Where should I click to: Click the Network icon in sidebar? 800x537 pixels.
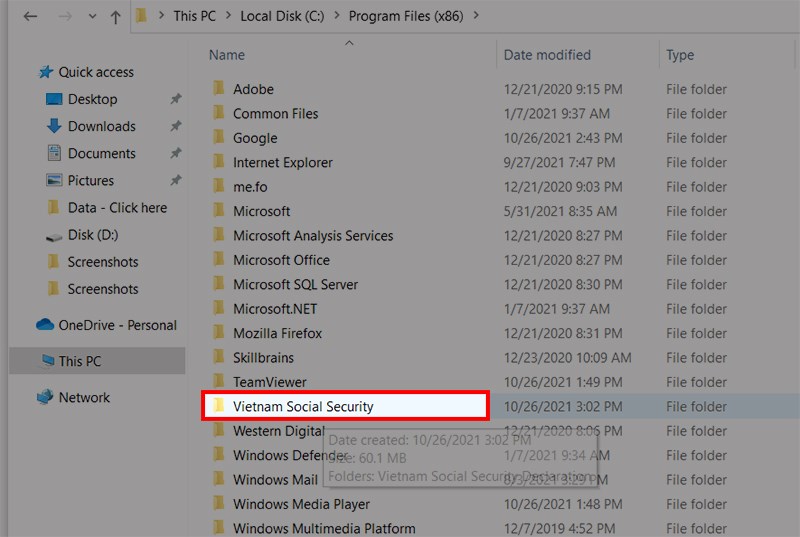pyautogui.click(x=45, y=397)
